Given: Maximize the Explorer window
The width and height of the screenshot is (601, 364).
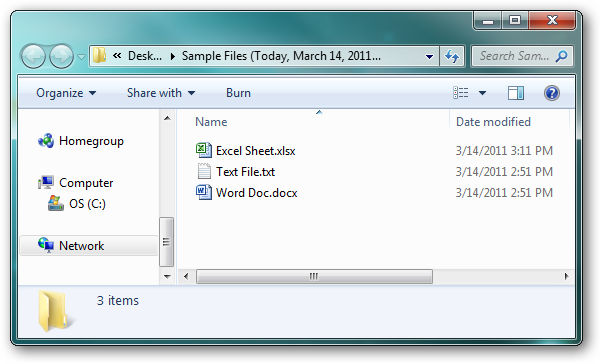Looking at the screenshot, I should click(x=515, y=21).
